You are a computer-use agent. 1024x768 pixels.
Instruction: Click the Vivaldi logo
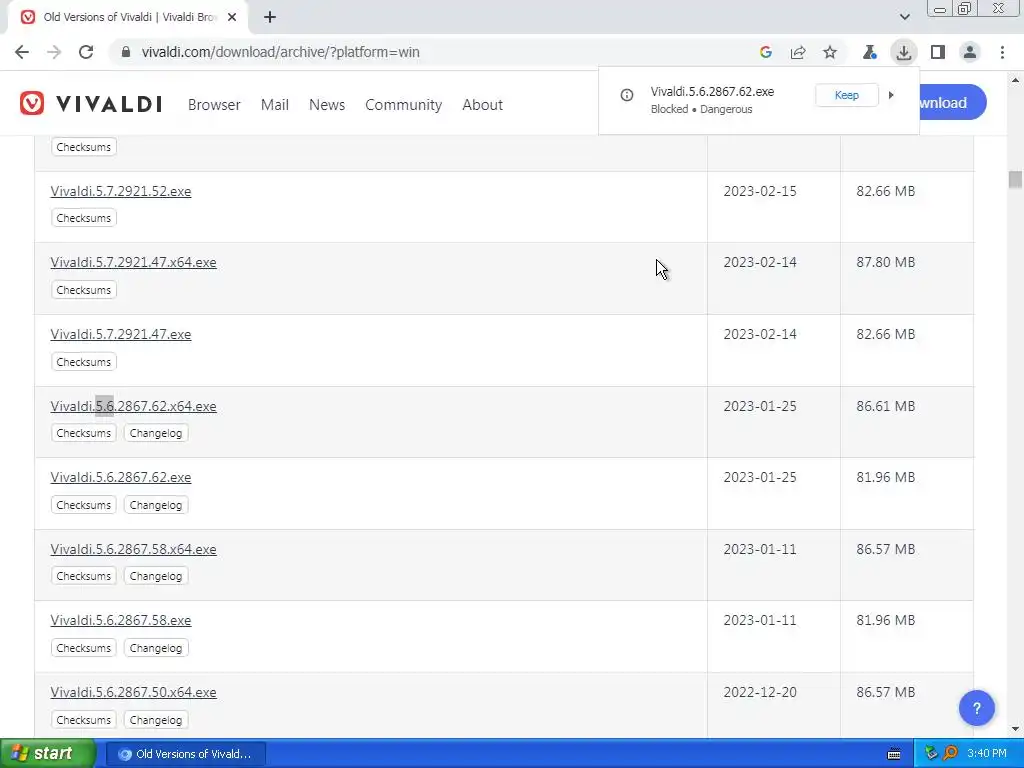pyautogui.click(x=91, y=104)
